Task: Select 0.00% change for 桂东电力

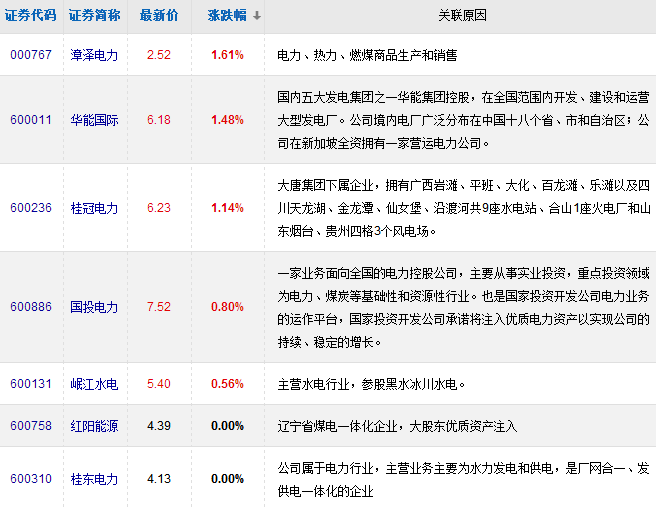Action: coord(227,479)
